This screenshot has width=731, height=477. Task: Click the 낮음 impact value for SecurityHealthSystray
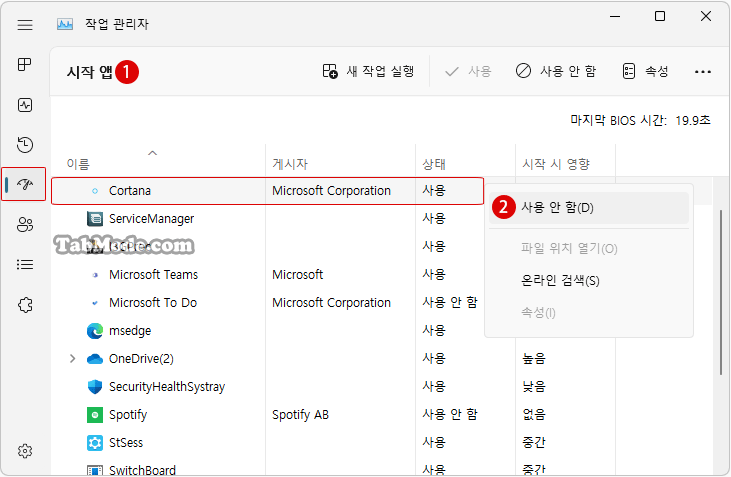coord(534,386)
